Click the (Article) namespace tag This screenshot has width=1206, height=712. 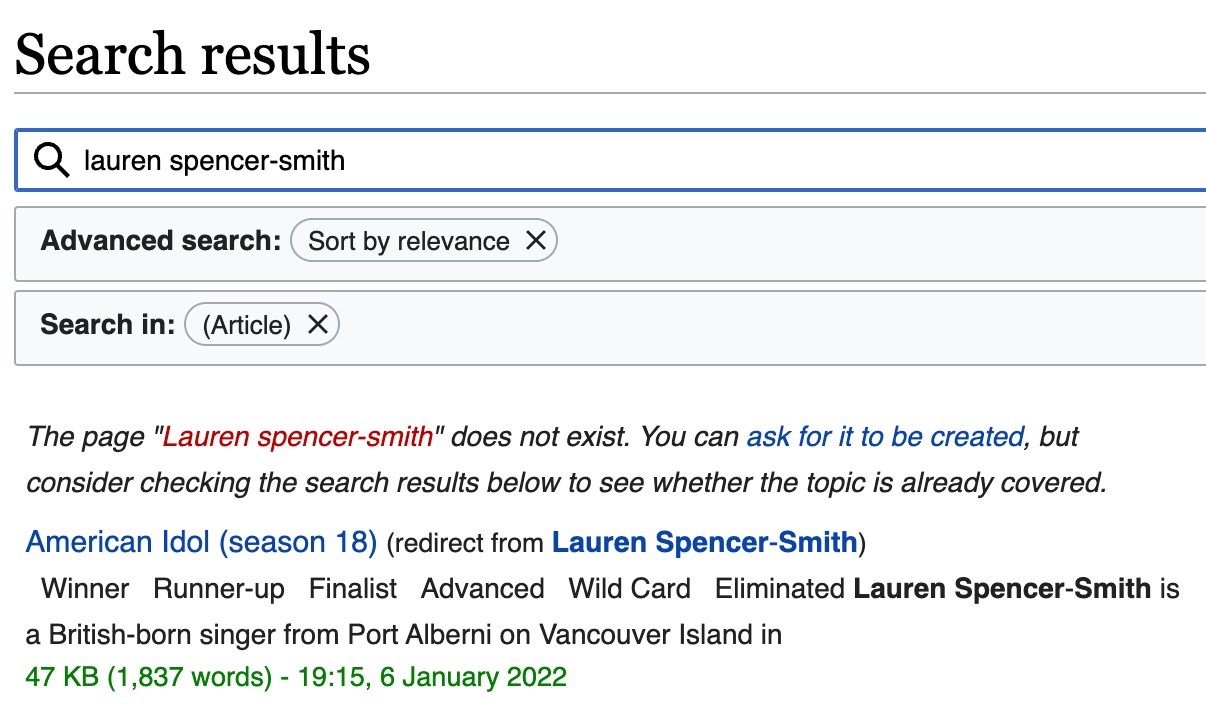(x=246, y=325)
